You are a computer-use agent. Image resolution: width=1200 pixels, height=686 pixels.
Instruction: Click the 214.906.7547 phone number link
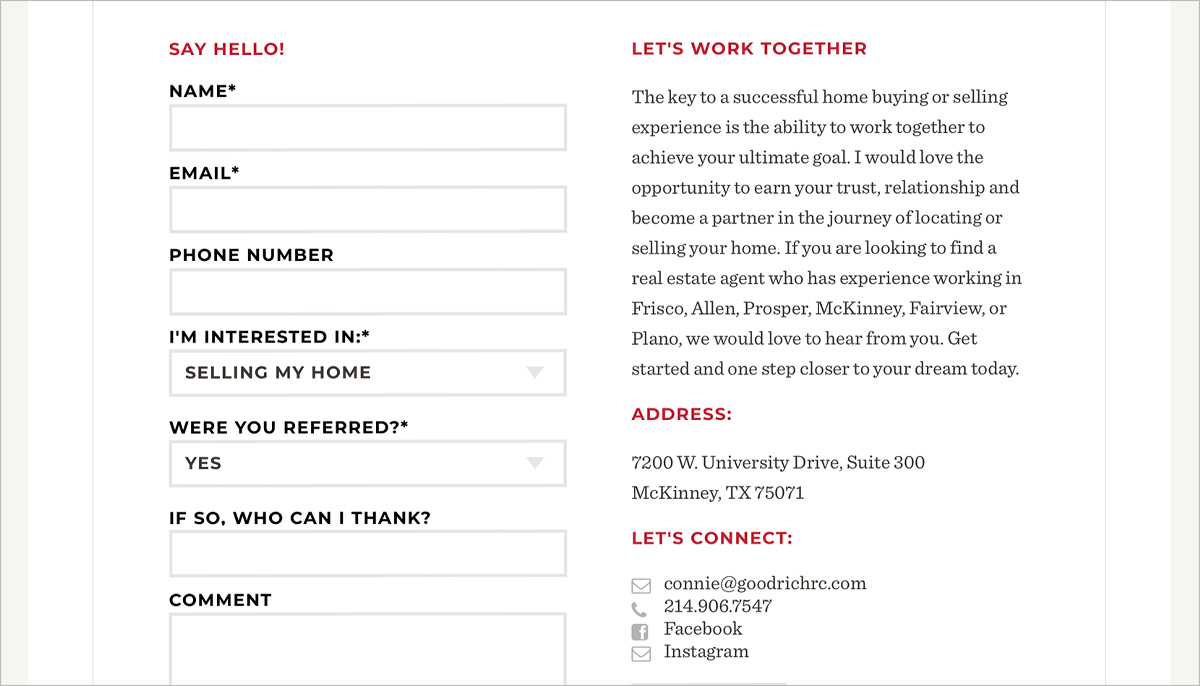click(718, 606)
